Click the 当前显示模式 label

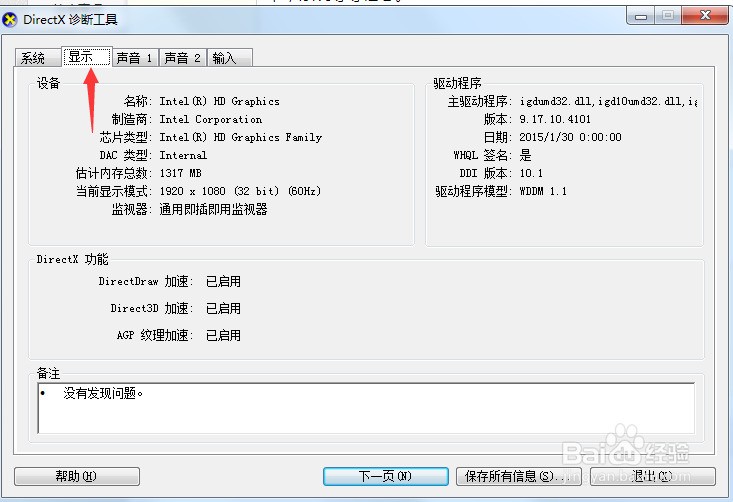[112, 191]
